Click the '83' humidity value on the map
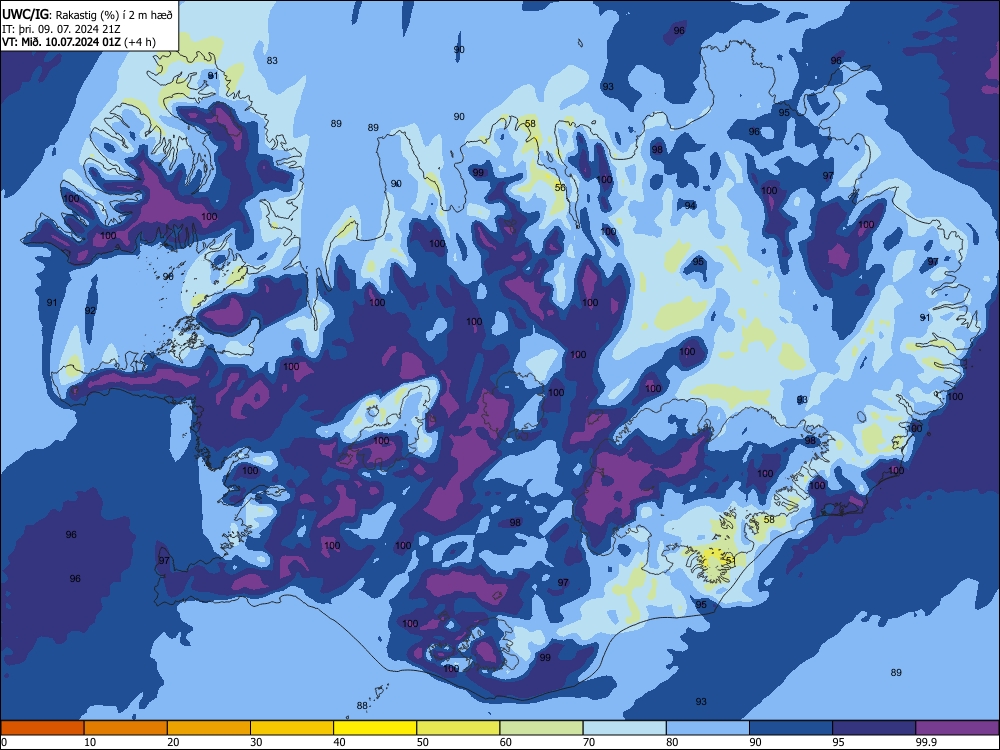This screenshot has height=750, width=1000. 272,61
